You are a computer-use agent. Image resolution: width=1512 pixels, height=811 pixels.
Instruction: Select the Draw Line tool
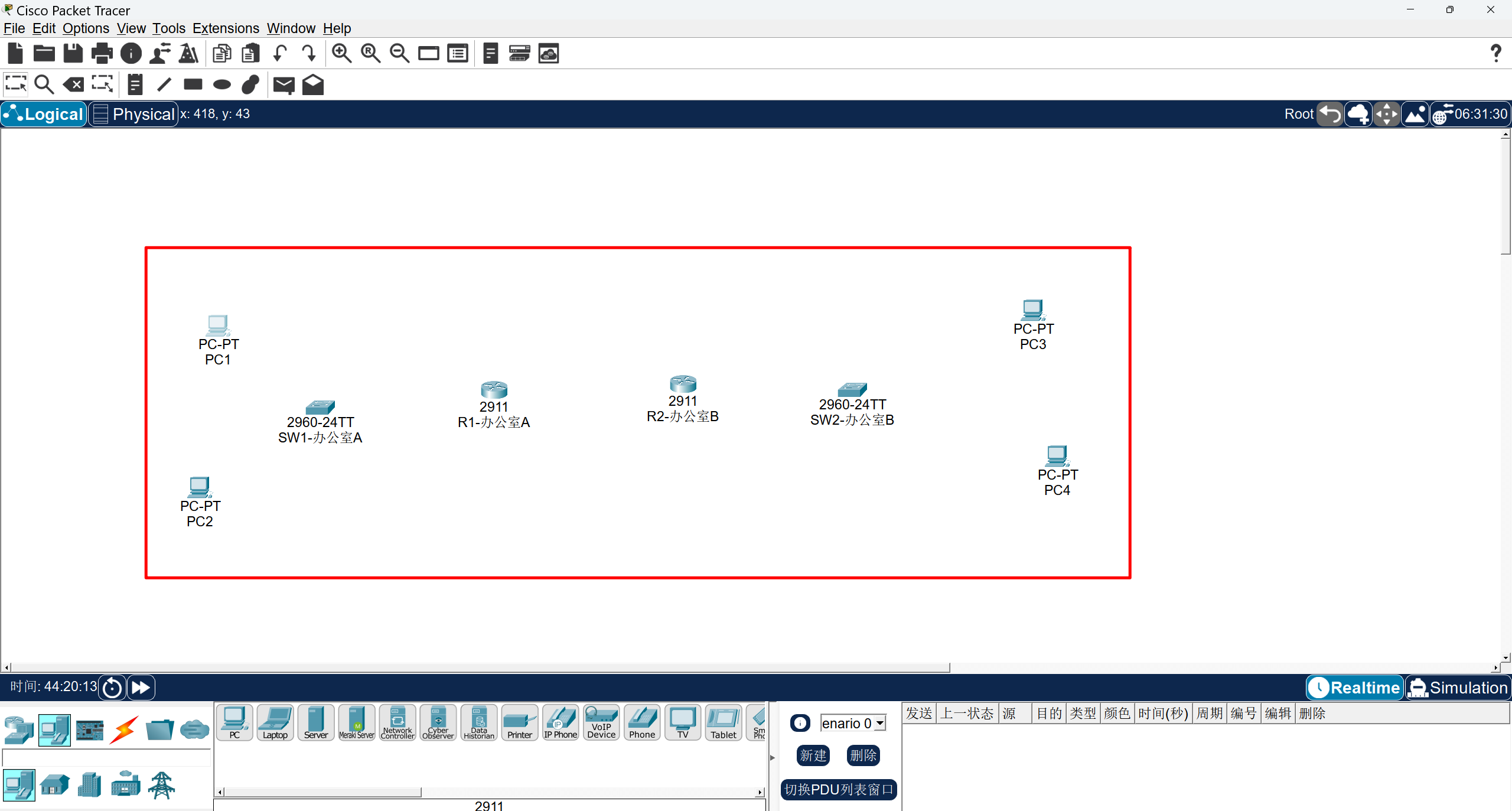(164, 84)
